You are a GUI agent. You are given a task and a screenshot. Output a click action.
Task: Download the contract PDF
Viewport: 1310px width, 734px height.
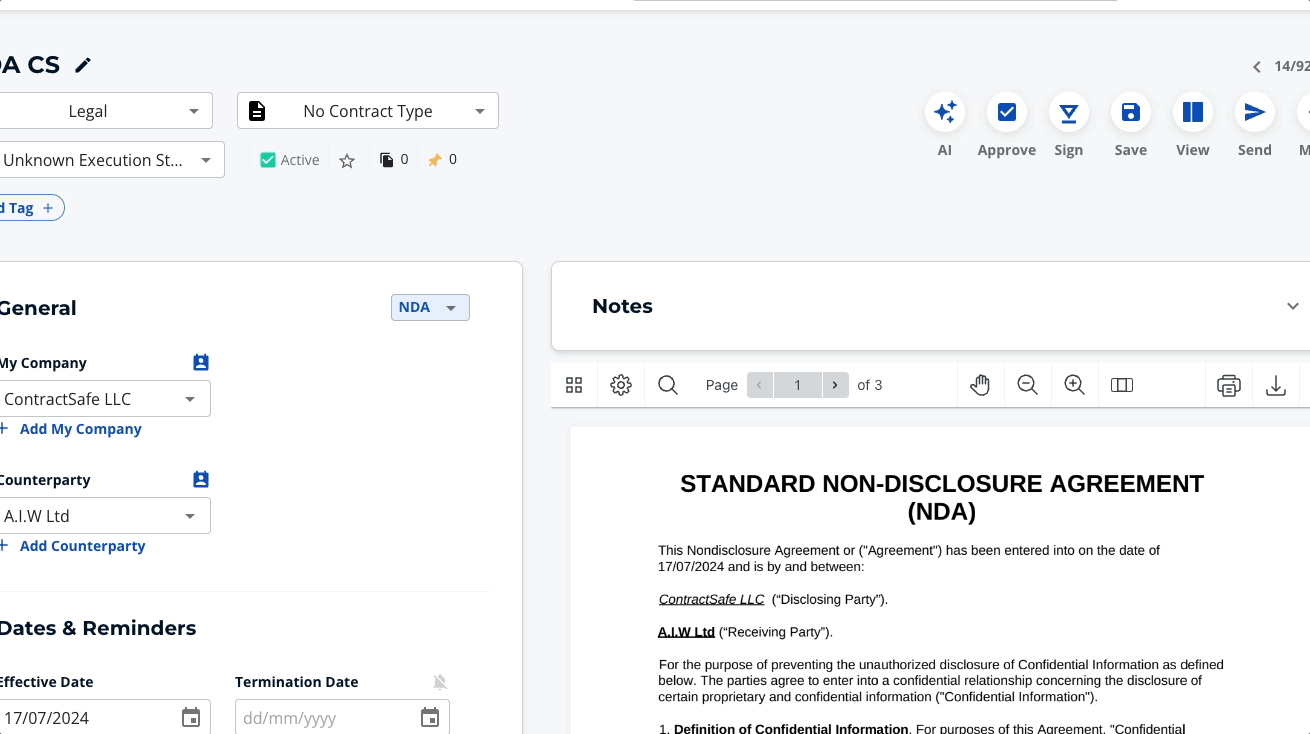[x=1276, y=384]
